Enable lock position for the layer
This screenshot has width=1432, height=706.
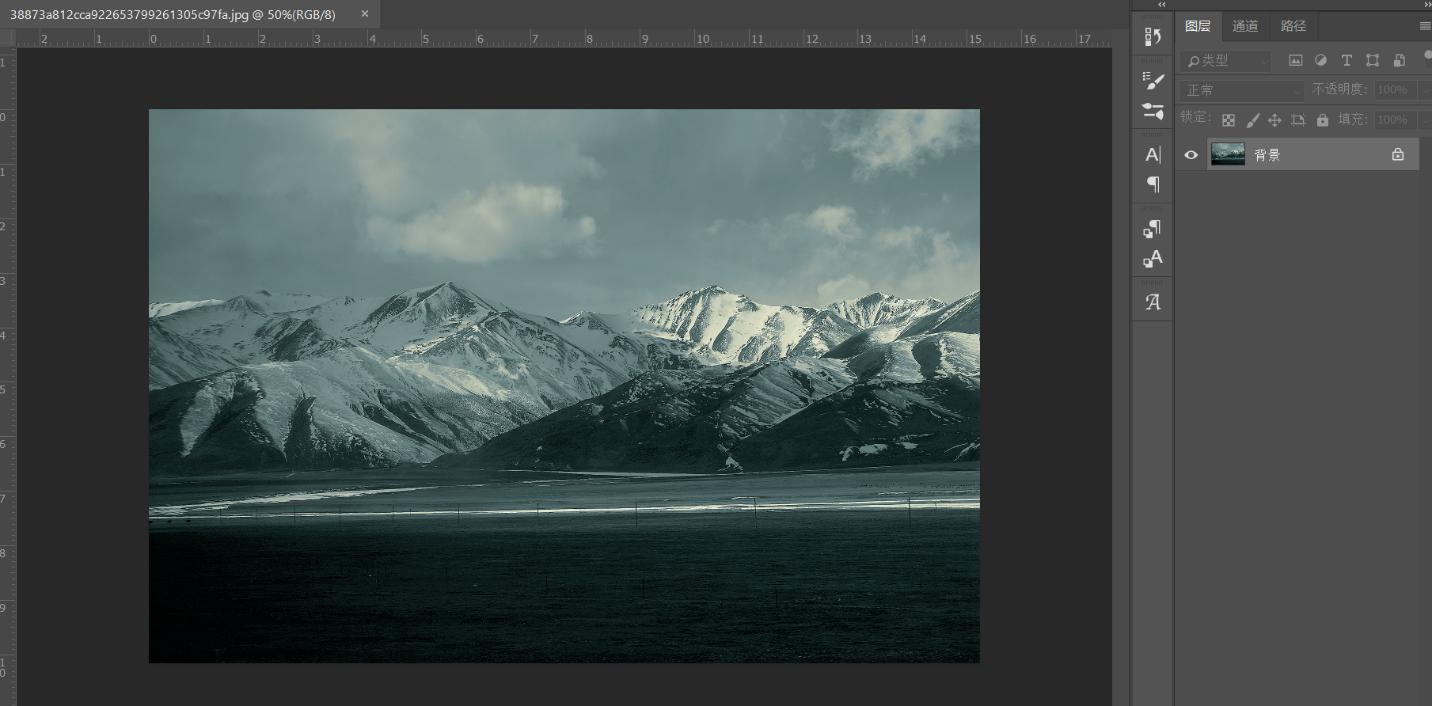pos(1275,119)
